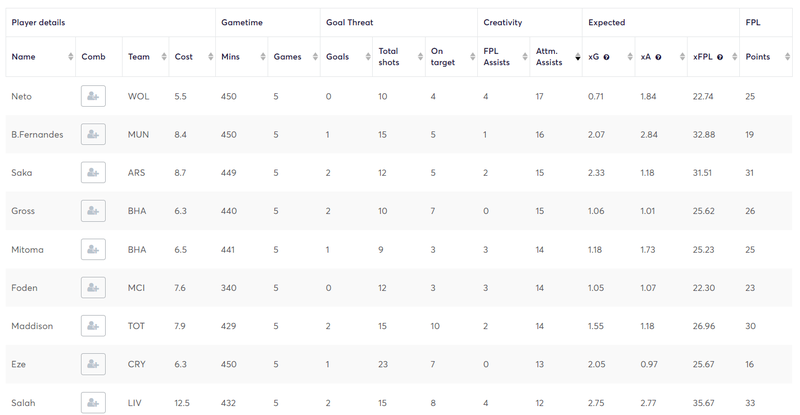Click Salah's points value 33
Screen dimensions: 800x415
click(750, 403)
